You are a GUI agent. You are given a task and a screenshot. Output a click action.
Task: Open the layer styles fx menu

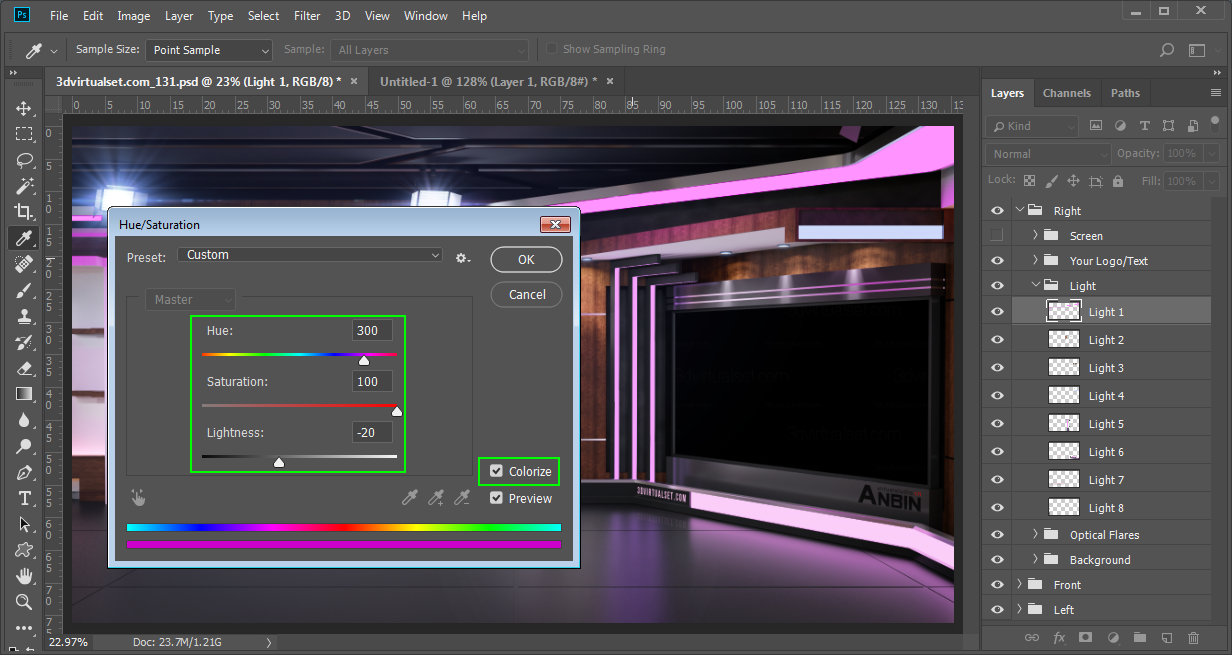(1059, 637)
